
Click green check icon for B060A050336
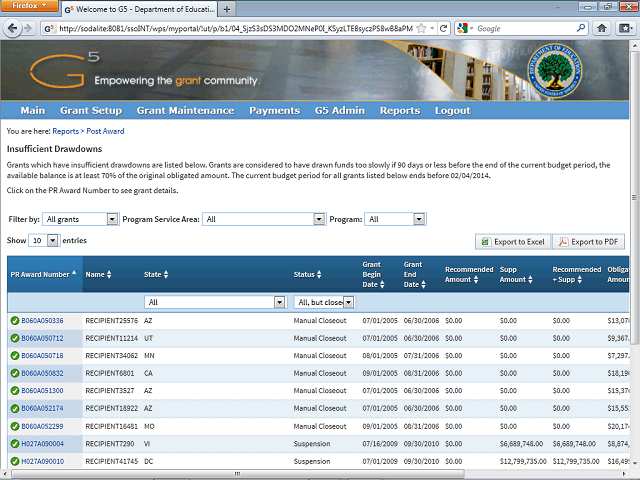pyautogui.click(x=15, y=321)
